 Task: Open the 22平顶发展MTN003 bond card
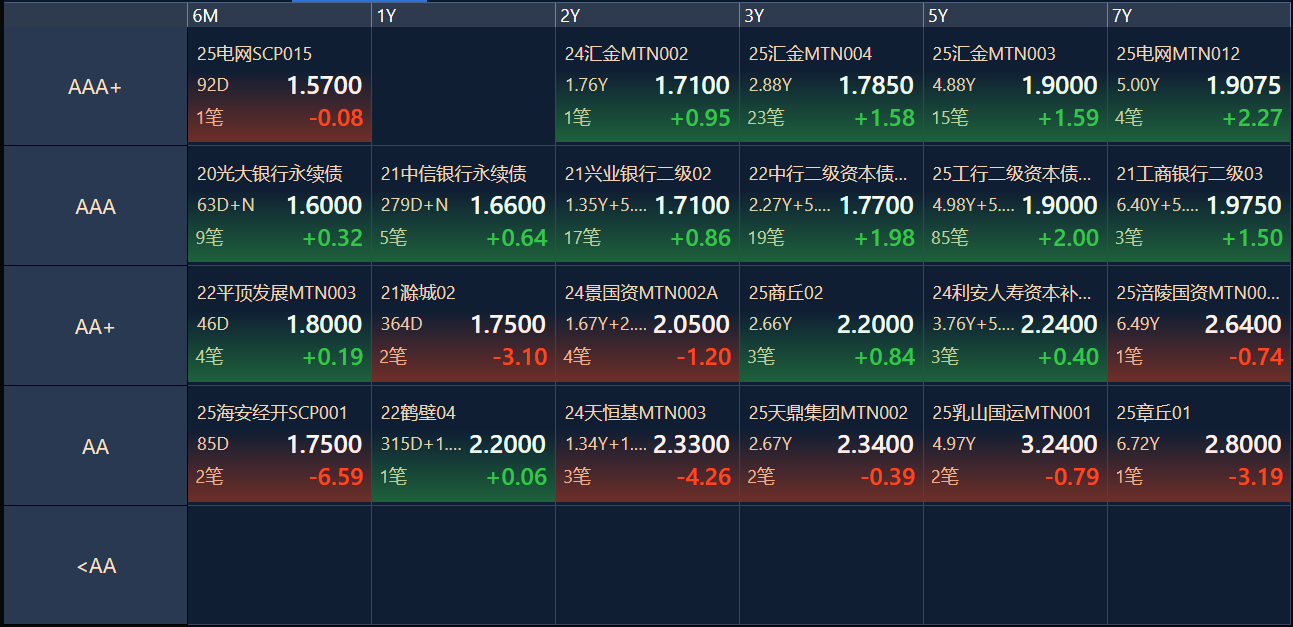pyautogui.click(x=279, y=325)
